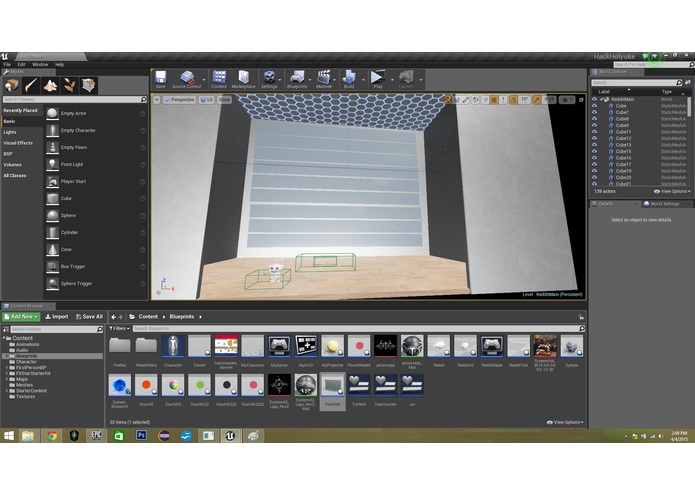
Task: Toggle visibility eye for Cube15
Action: [594, 151]
